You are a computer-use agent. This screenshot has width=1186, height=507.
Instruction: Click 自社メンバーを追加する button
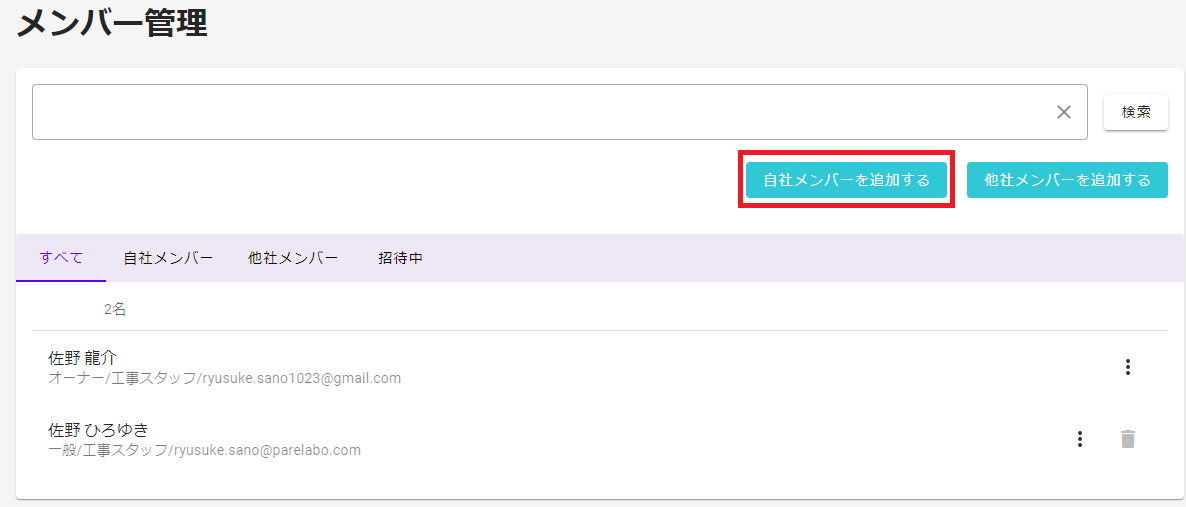coord(846,180)
